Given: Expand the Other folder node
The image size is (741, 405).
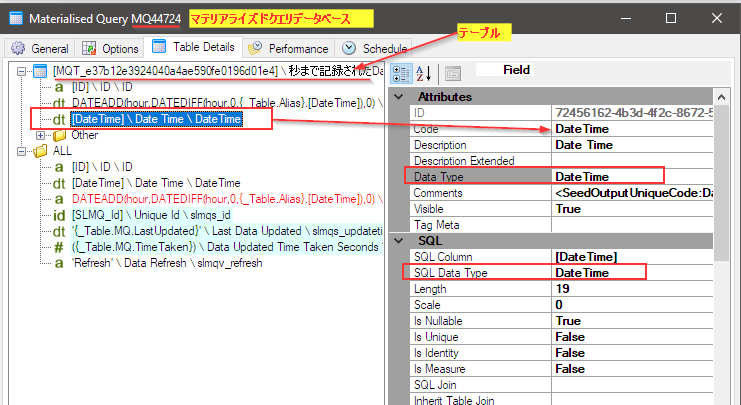Looking at the screenshot, I should (x=41, y=136).
